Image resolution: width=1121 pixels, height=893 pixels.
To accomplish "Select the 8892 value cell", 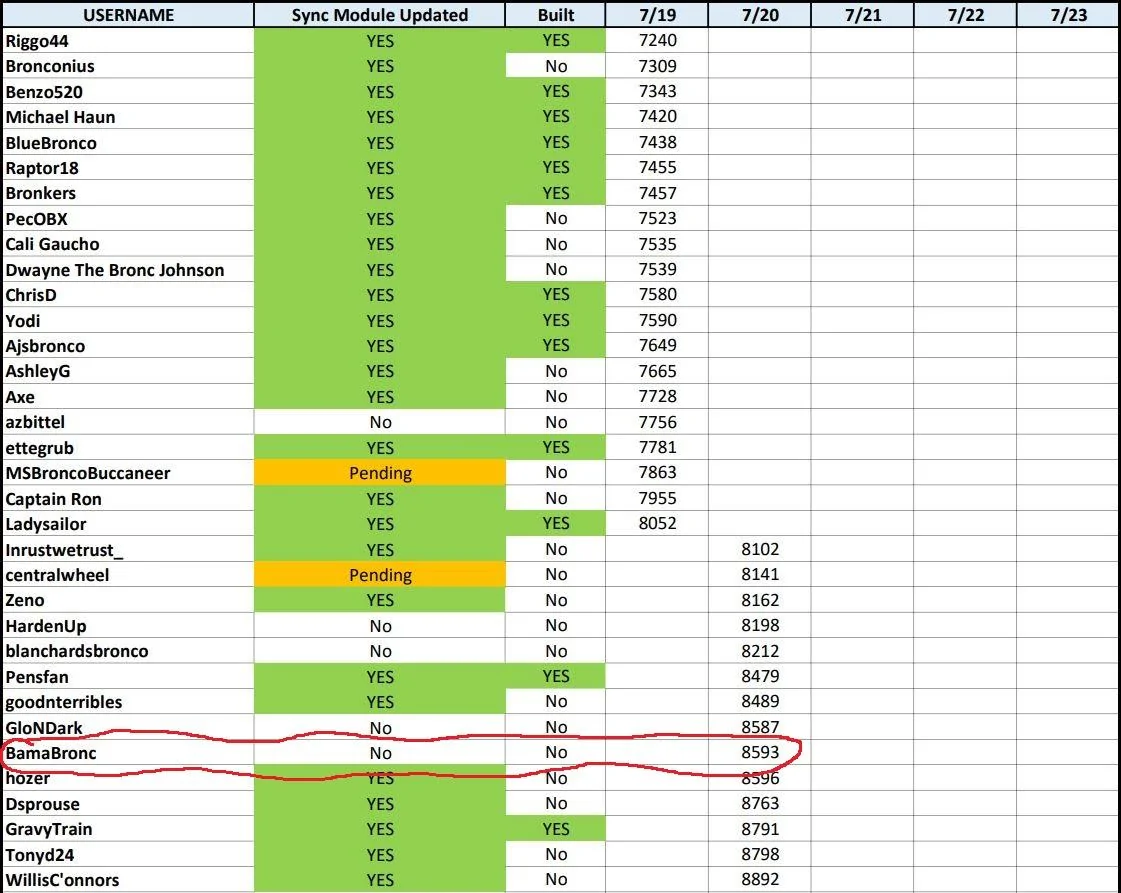I will pos(760,879).
